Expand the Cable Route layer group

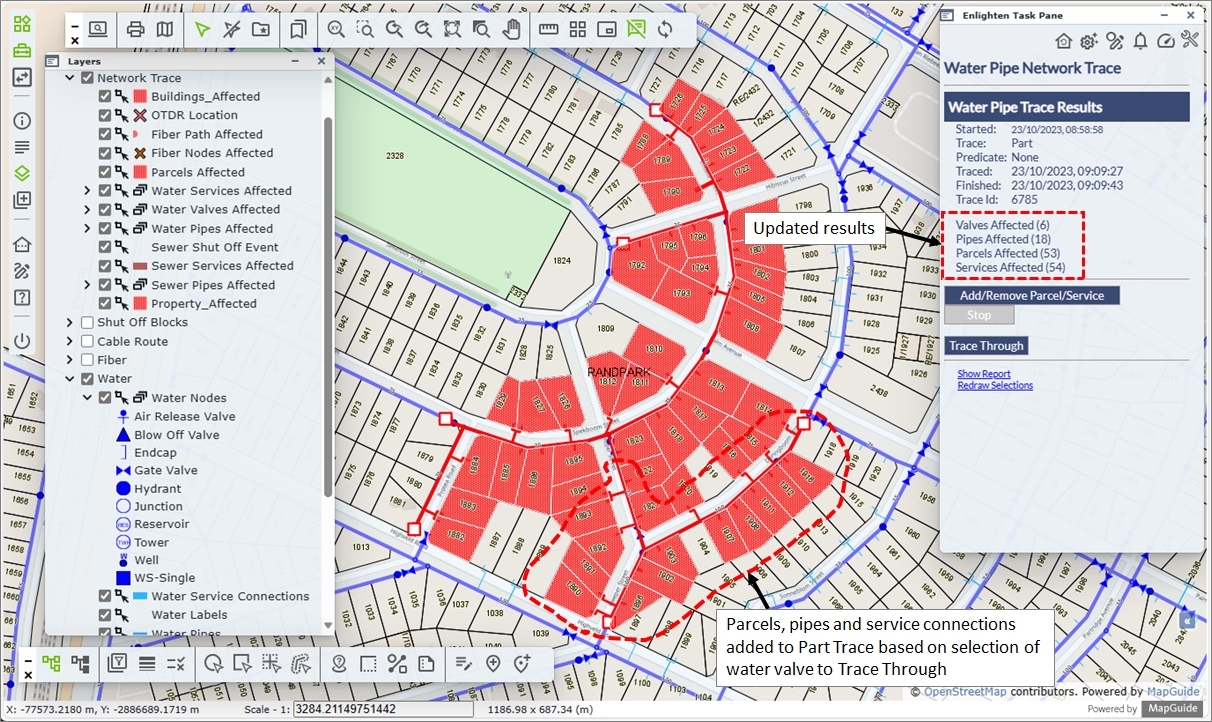[x=70, y=342]
